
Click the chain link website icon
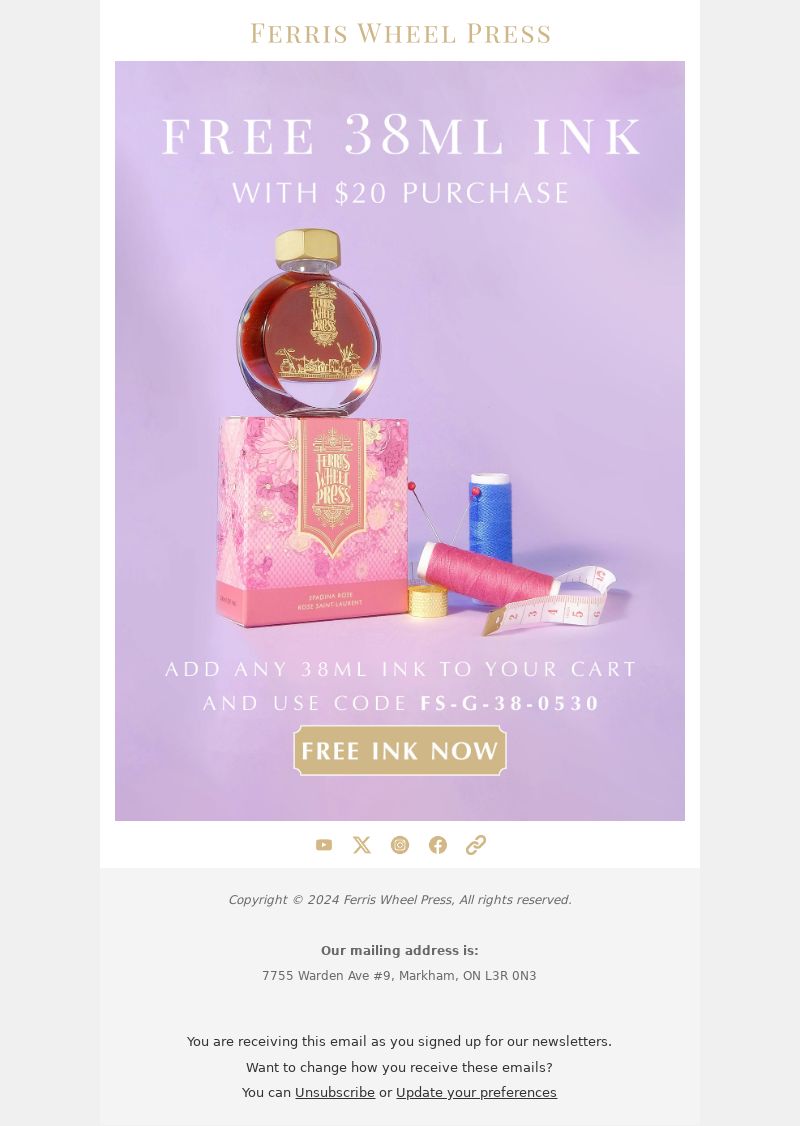(476, 844)
